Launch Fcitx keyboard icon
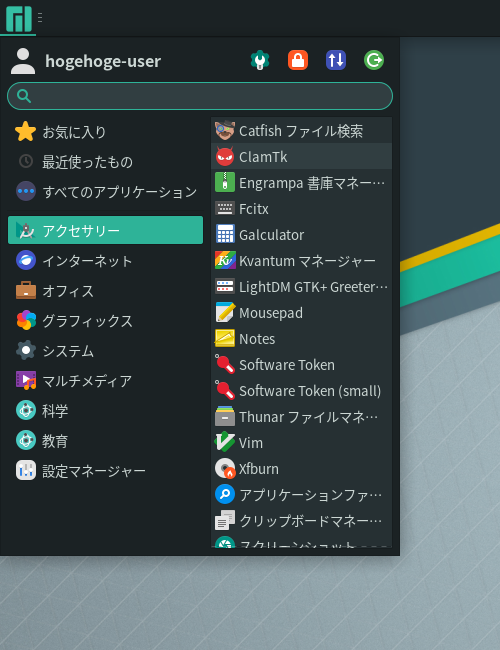 tap(225, 209)
